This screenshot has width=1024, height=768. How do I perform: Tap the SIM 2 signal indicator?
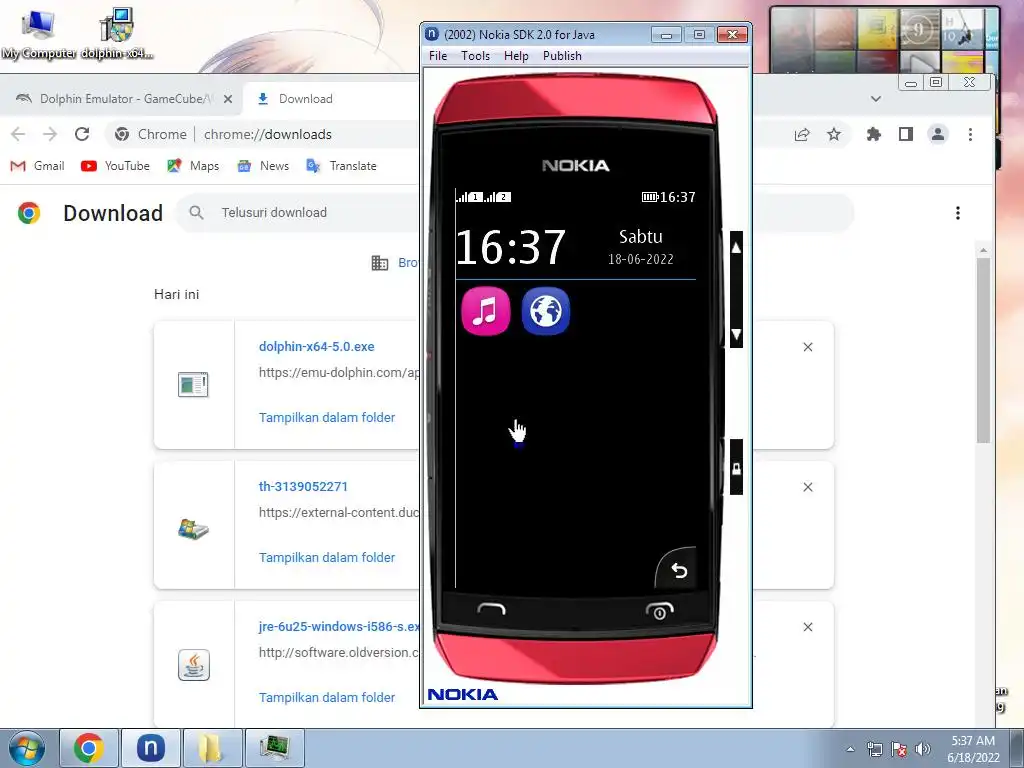pos(498,197)
